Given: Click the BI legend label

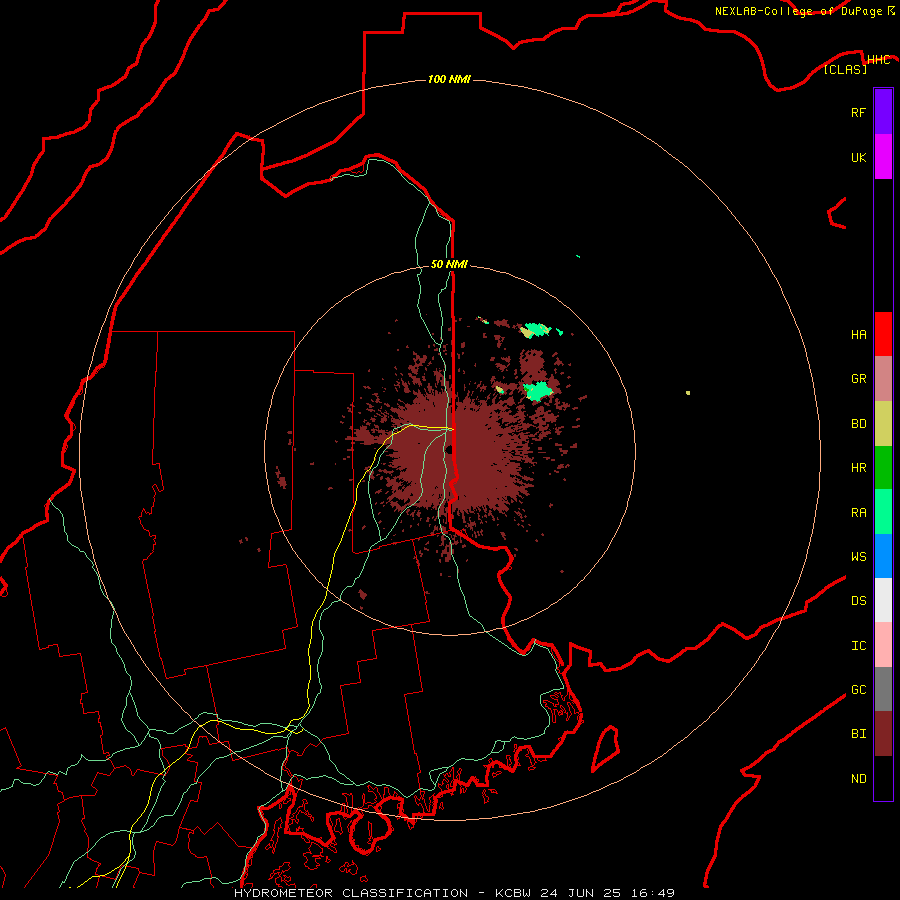Looking at the screenshot, I should tap(859, 734).
